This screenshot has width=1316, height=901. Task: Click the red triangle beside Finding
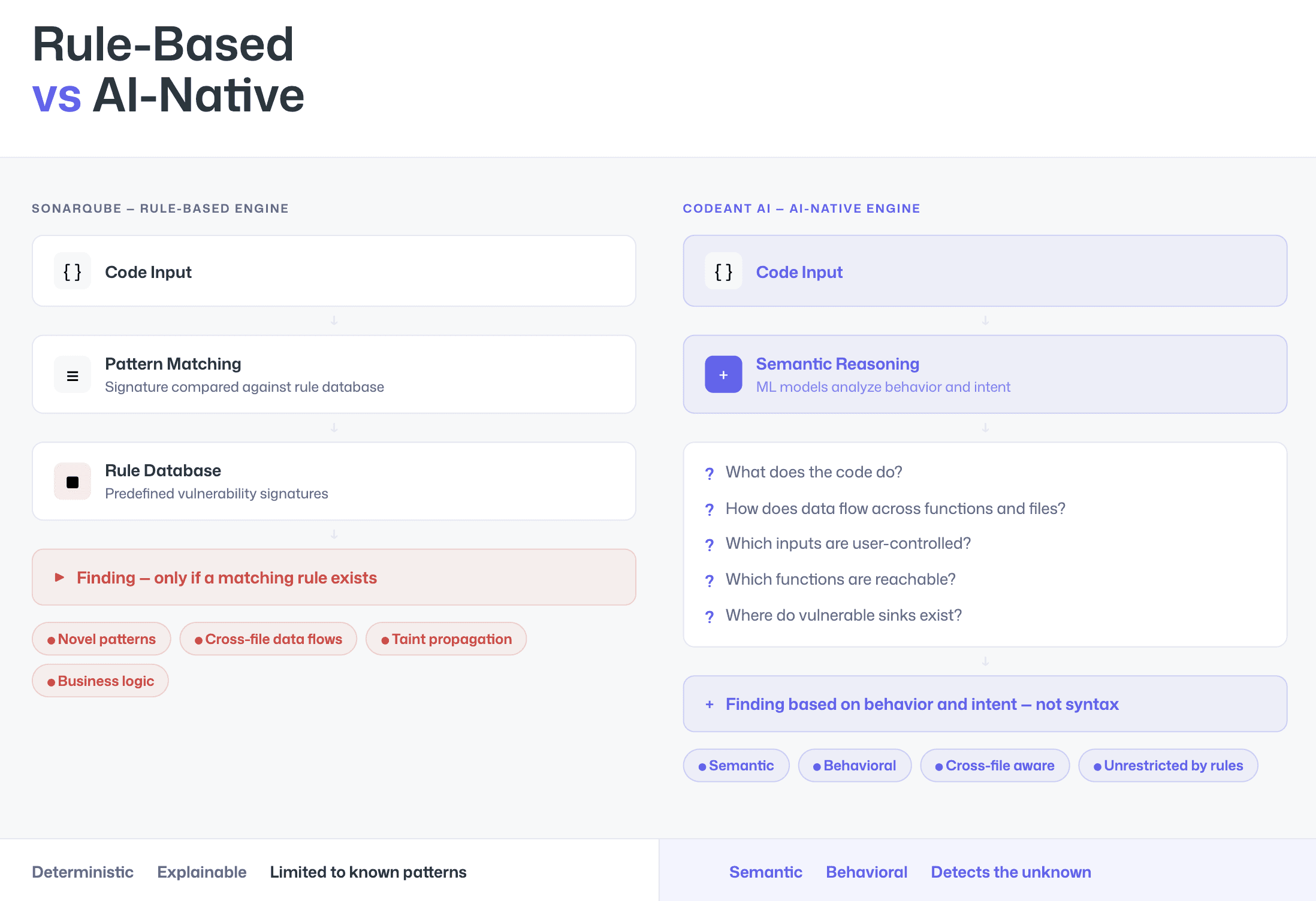(x=59, y=578)
